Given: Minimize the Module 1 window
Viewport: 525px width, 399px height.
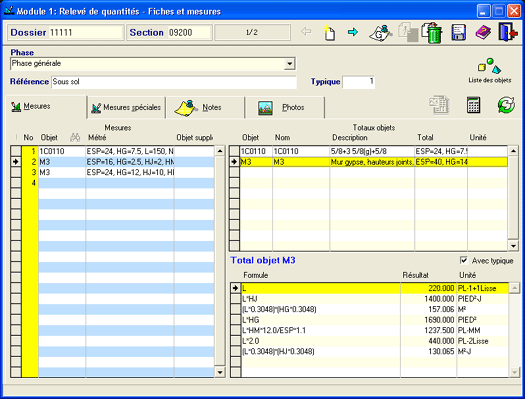Looking at the screenshot, I should click(x=483, y=11).
